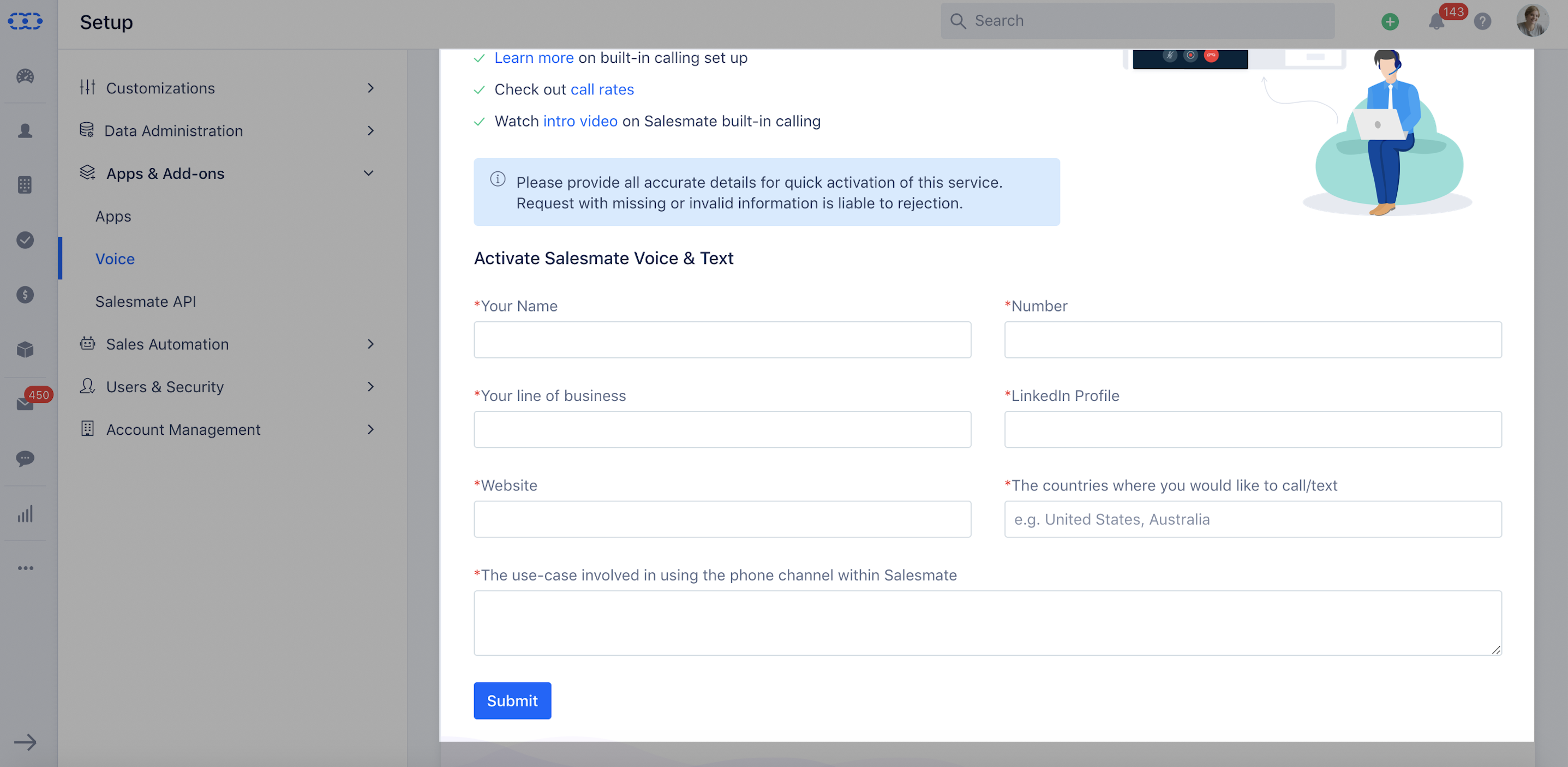Open the help question mark icon
The image size is (1568, 767).
click(x=1483, y=22)
